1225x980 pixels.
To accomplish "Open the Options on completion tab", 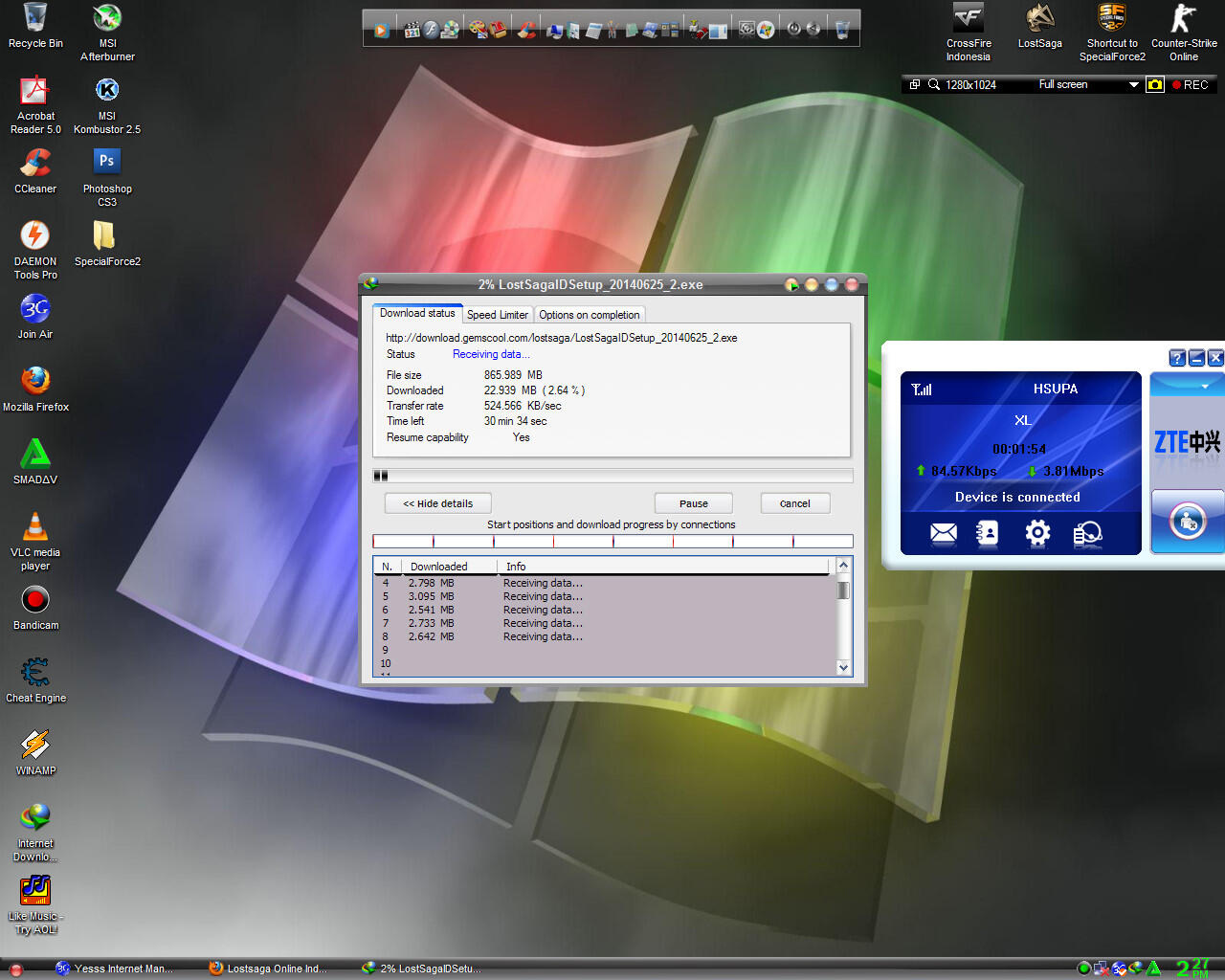I will pyautogui.click(x=589, y=315).
